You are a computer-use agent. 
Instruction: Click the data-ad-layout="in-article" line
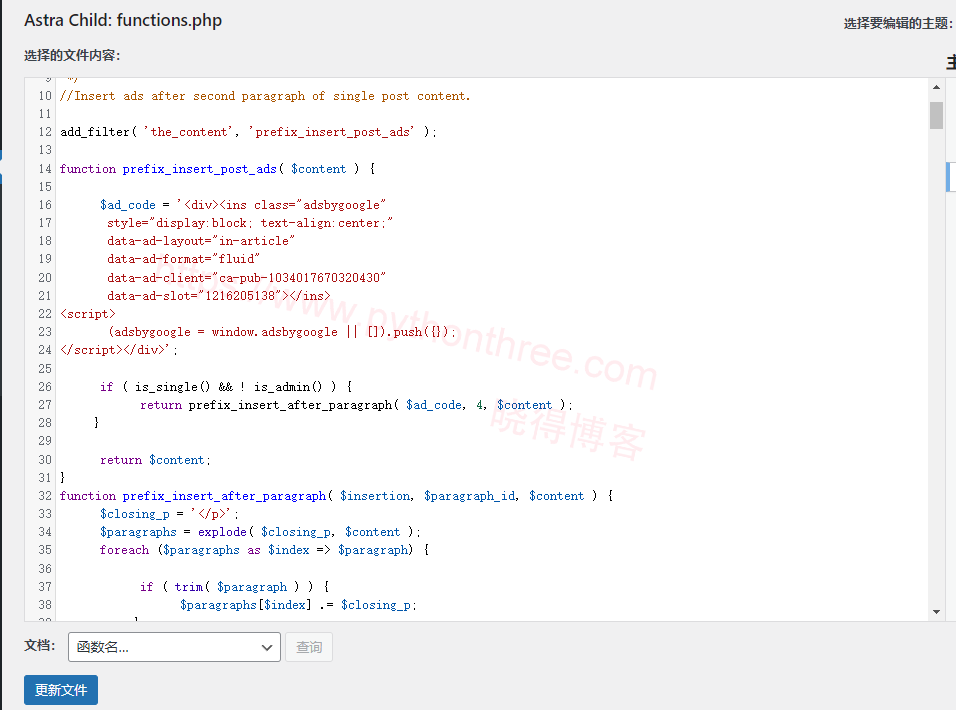(201, 241)
